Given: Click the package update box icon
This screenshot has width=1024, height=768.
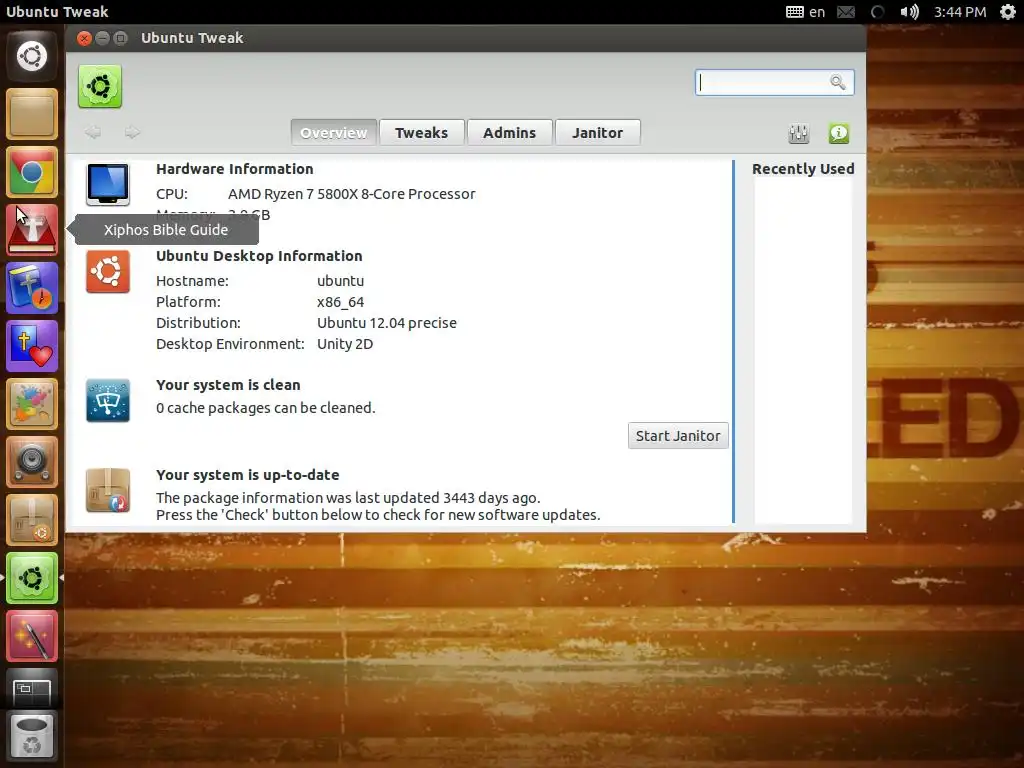Looking at the screenshot, I should coord(108,490).
